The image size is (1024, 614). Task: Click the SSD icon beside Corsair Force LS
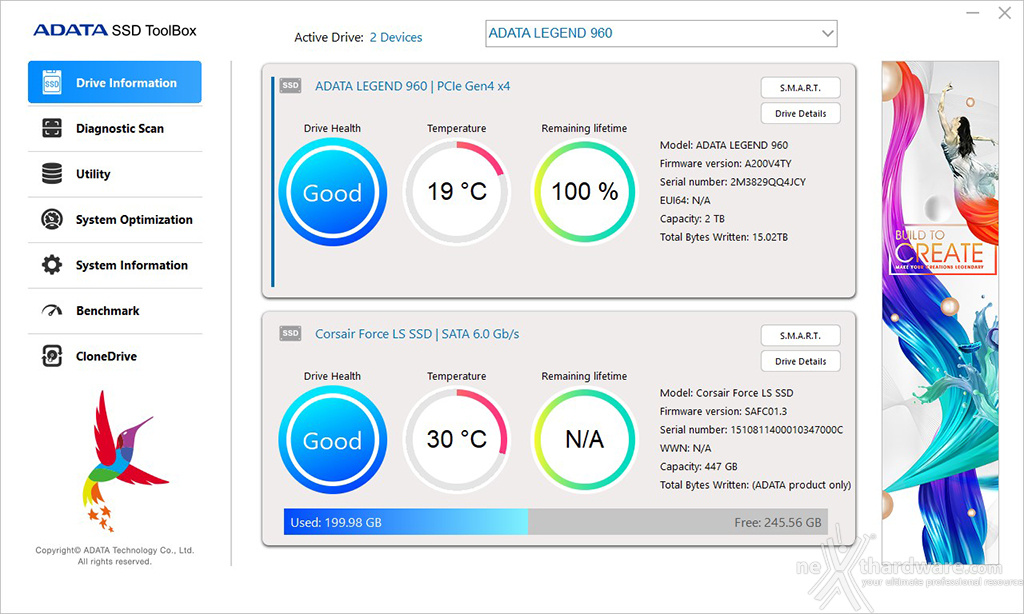(291, 333)
